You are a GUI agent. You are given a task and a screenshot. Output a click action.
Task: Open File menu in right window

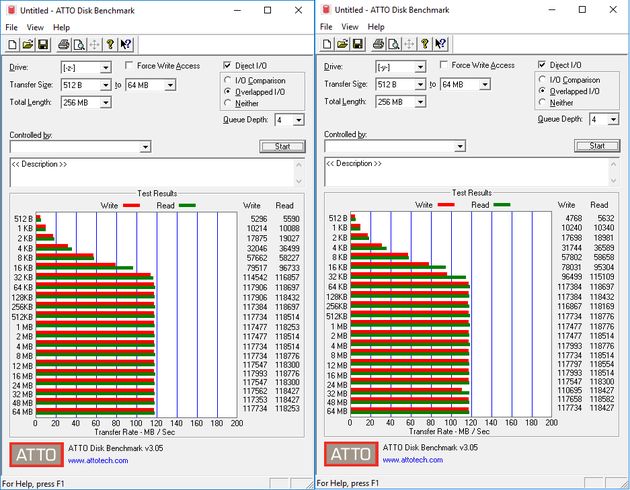pos(326,27)
